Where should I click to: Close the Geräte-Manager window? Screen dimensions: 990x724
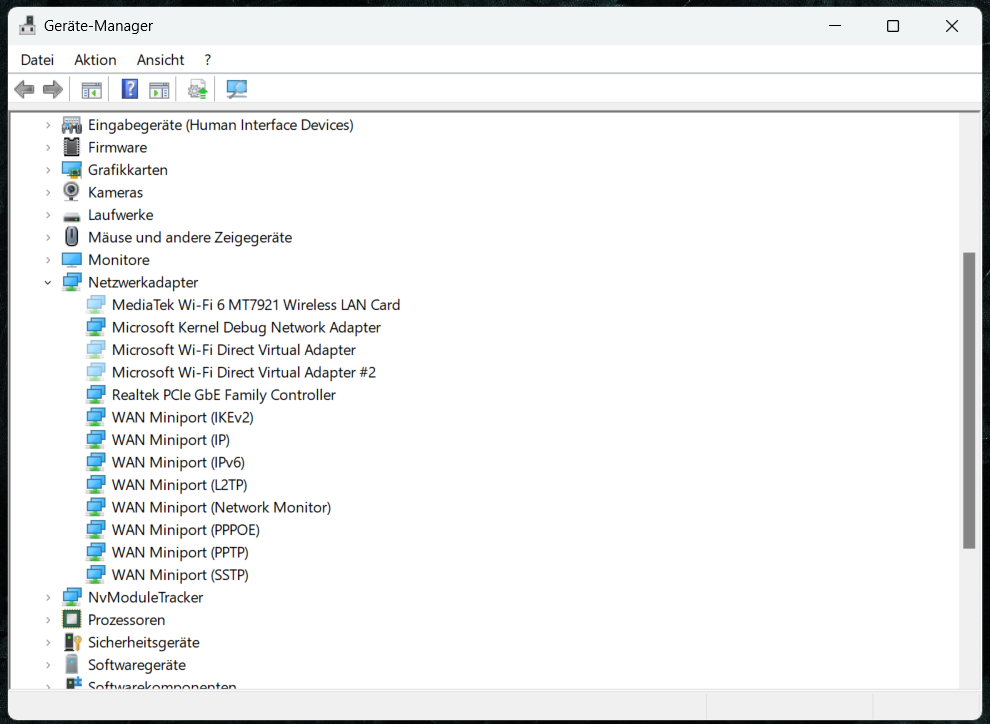point(951,26)
